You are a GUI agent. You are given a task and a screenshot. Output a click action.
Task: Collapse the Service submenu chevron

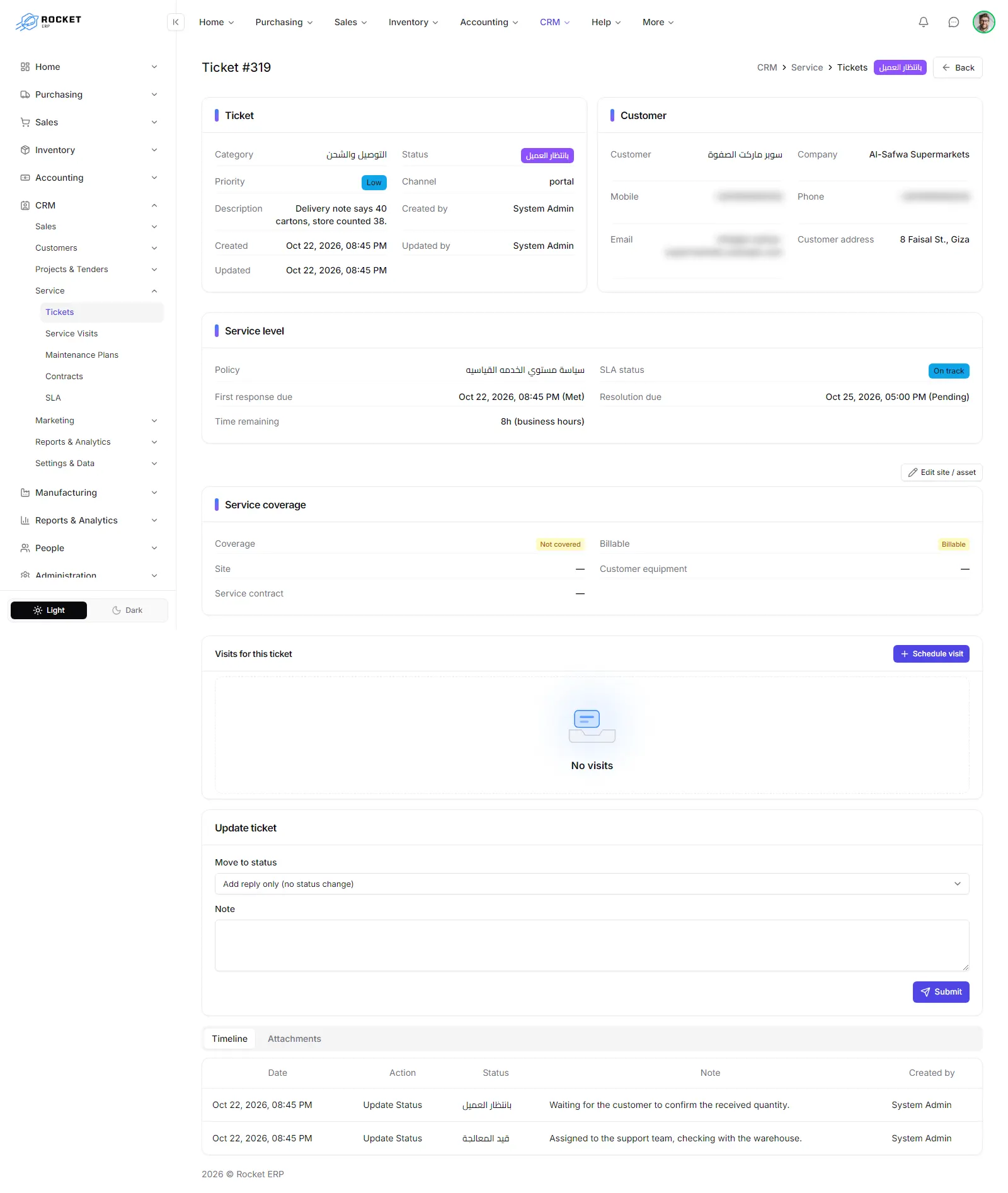pos(154,291)
